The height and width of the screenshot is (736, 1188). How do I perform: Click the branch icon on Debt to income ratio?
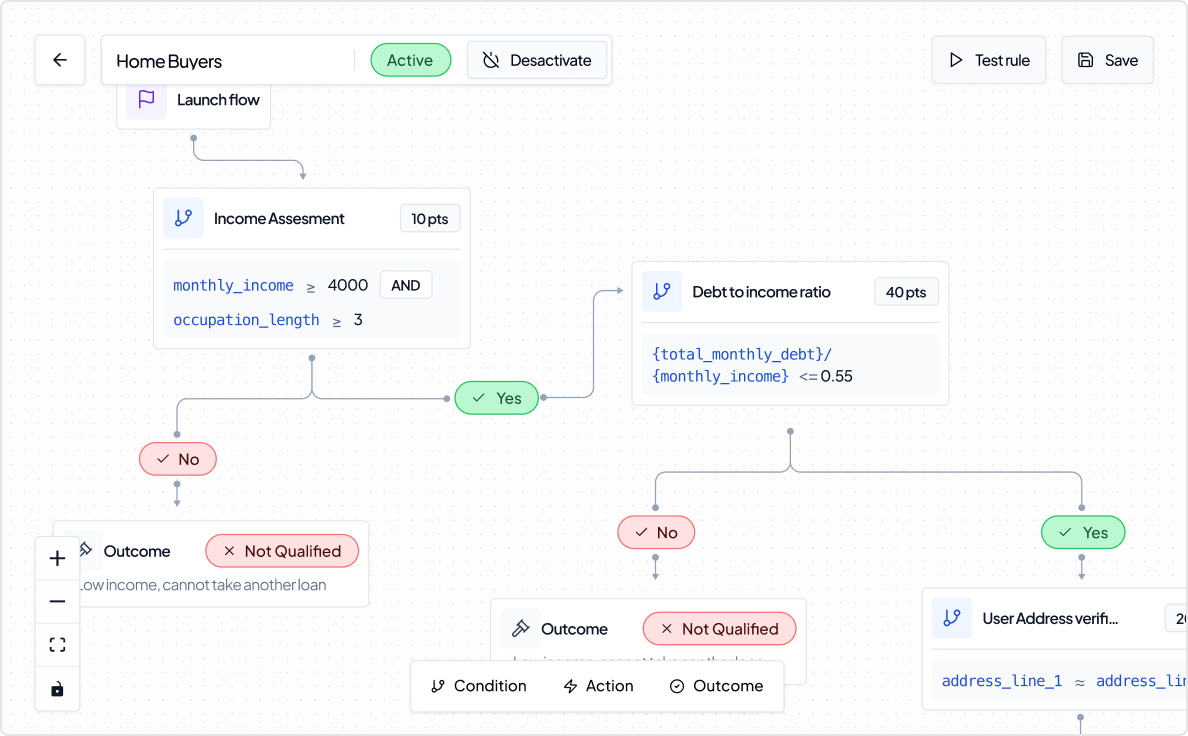tap(661, 291)
